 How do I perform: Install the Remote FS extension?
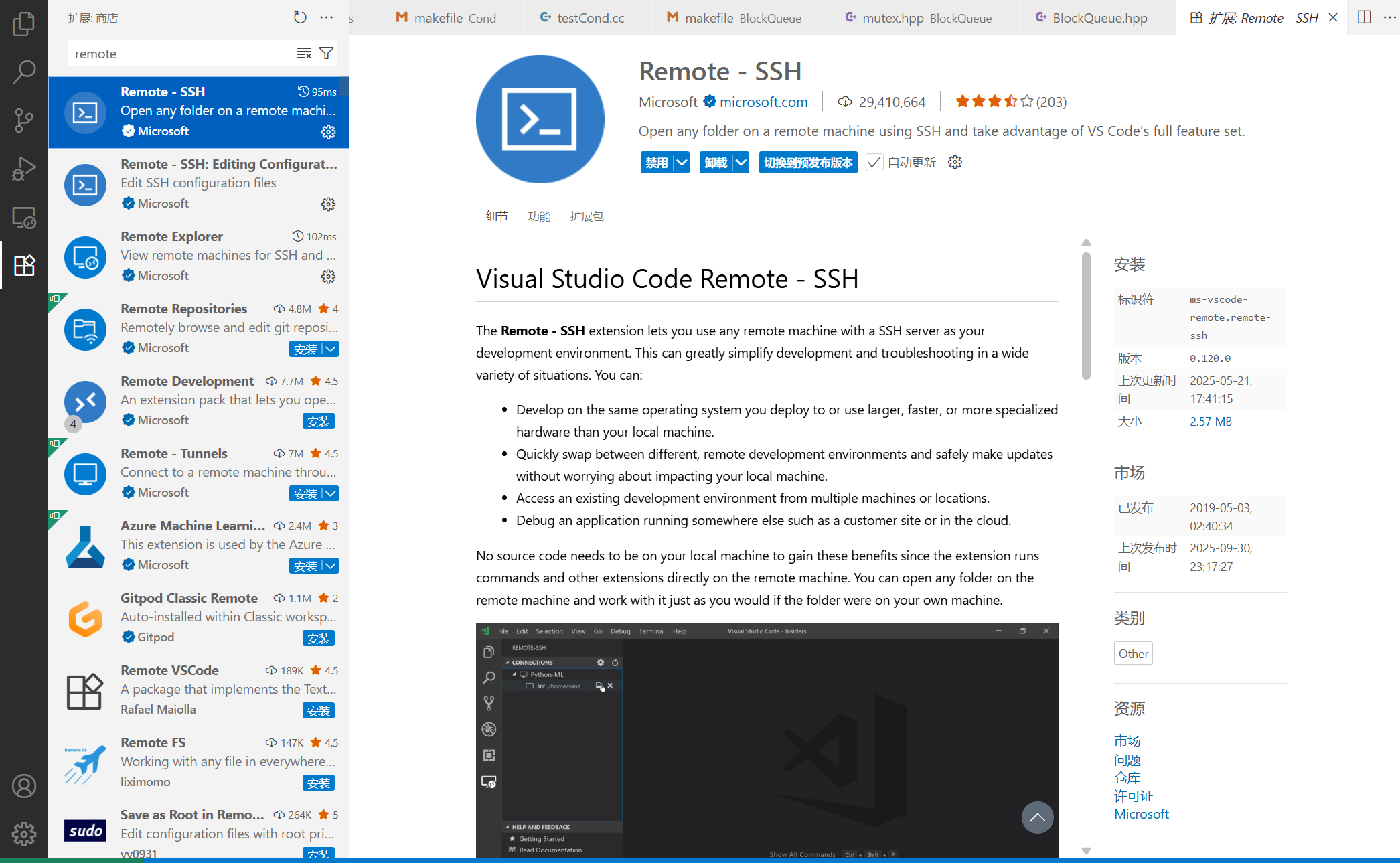[319, 783]
